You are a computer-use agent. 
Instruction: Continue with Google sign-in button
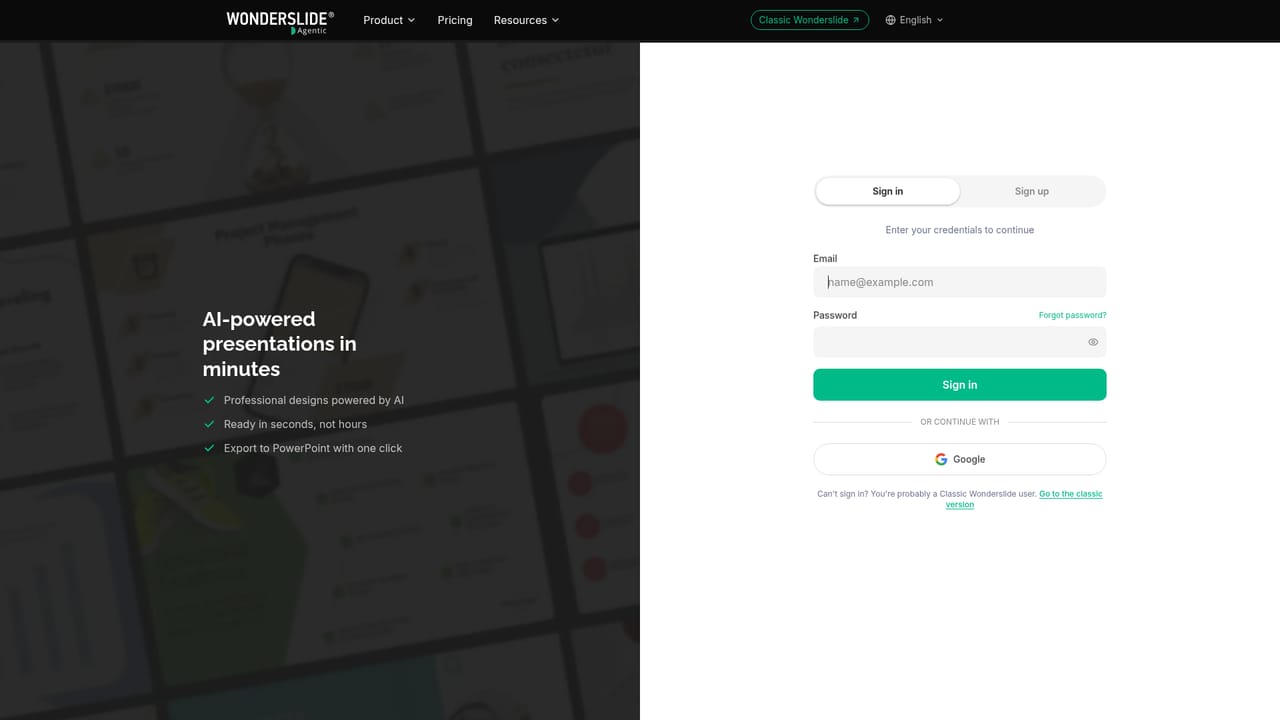pos(960,459)
